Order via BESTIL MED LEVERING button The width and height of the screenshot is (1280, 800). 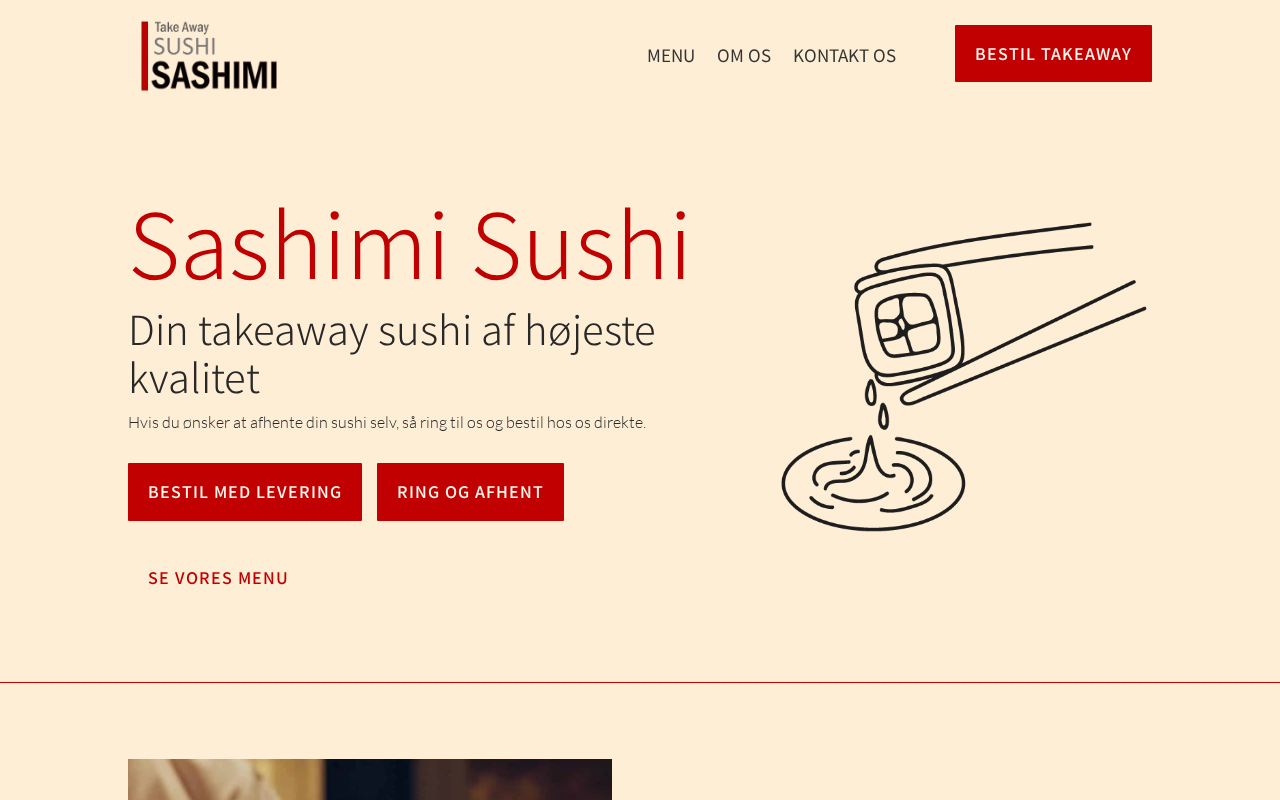pyautogui.click(x=245, y=492)
